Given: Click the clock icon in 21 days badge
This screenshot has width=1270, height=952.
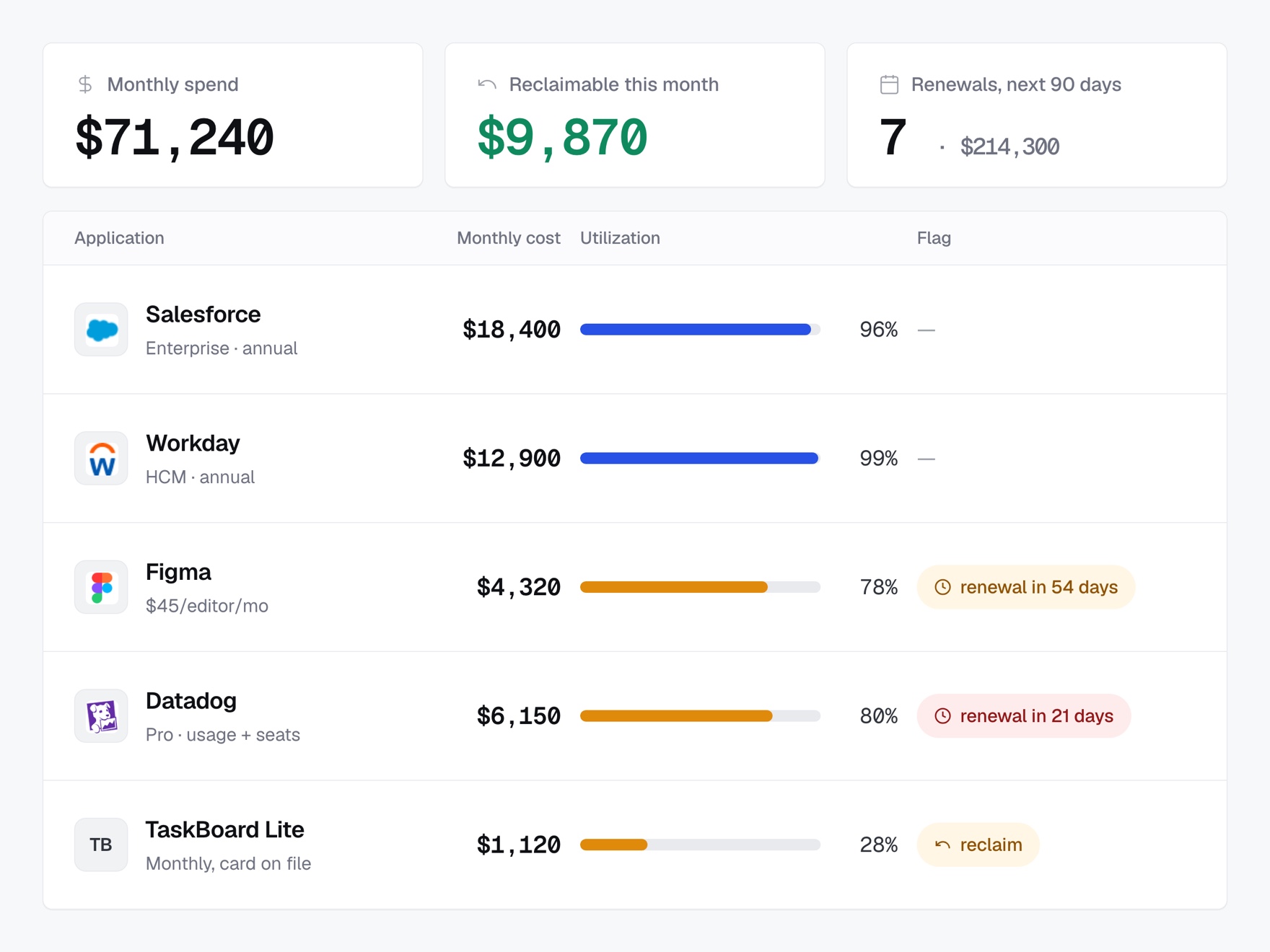Looking at the screenshot, I should pos(942,716).
